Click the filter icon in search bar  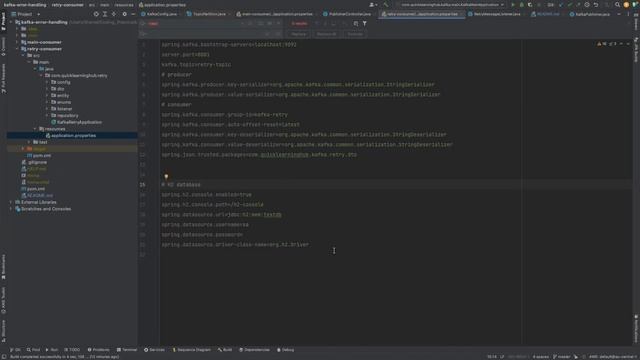364,24
